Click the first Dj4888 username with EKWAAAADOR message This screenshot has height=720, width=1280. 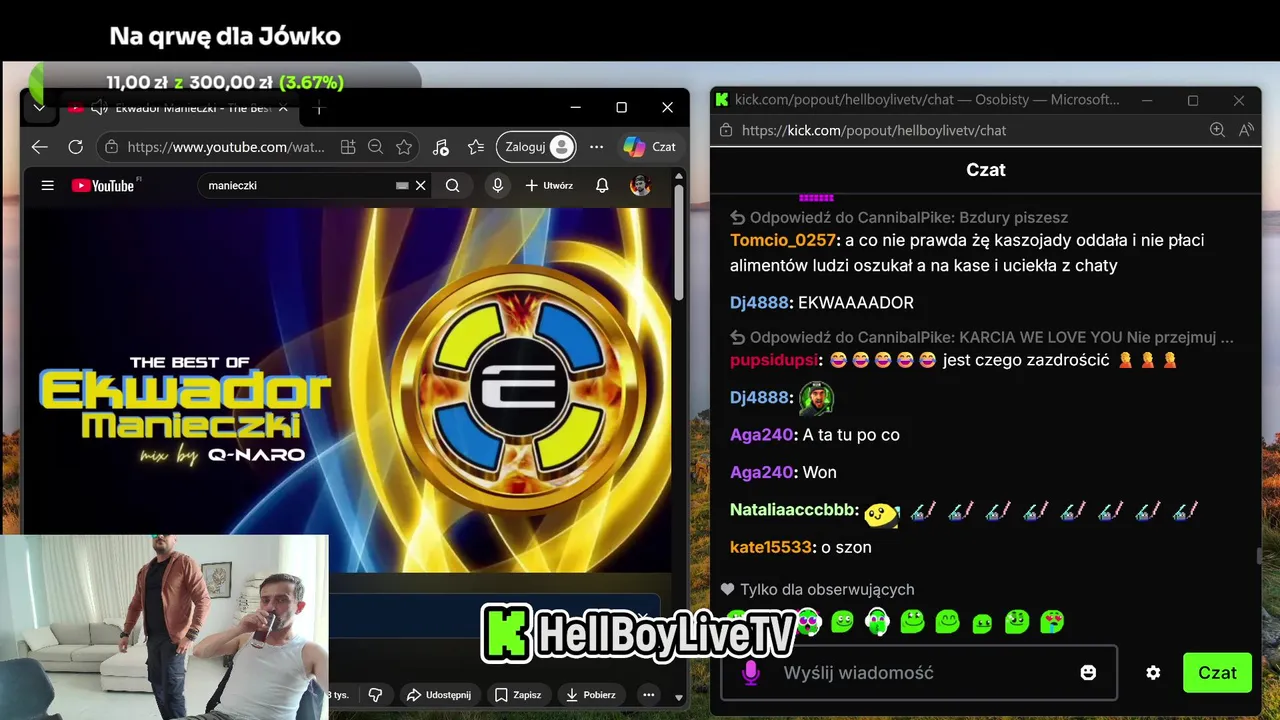pyautogui.click(x=759, y=302)
